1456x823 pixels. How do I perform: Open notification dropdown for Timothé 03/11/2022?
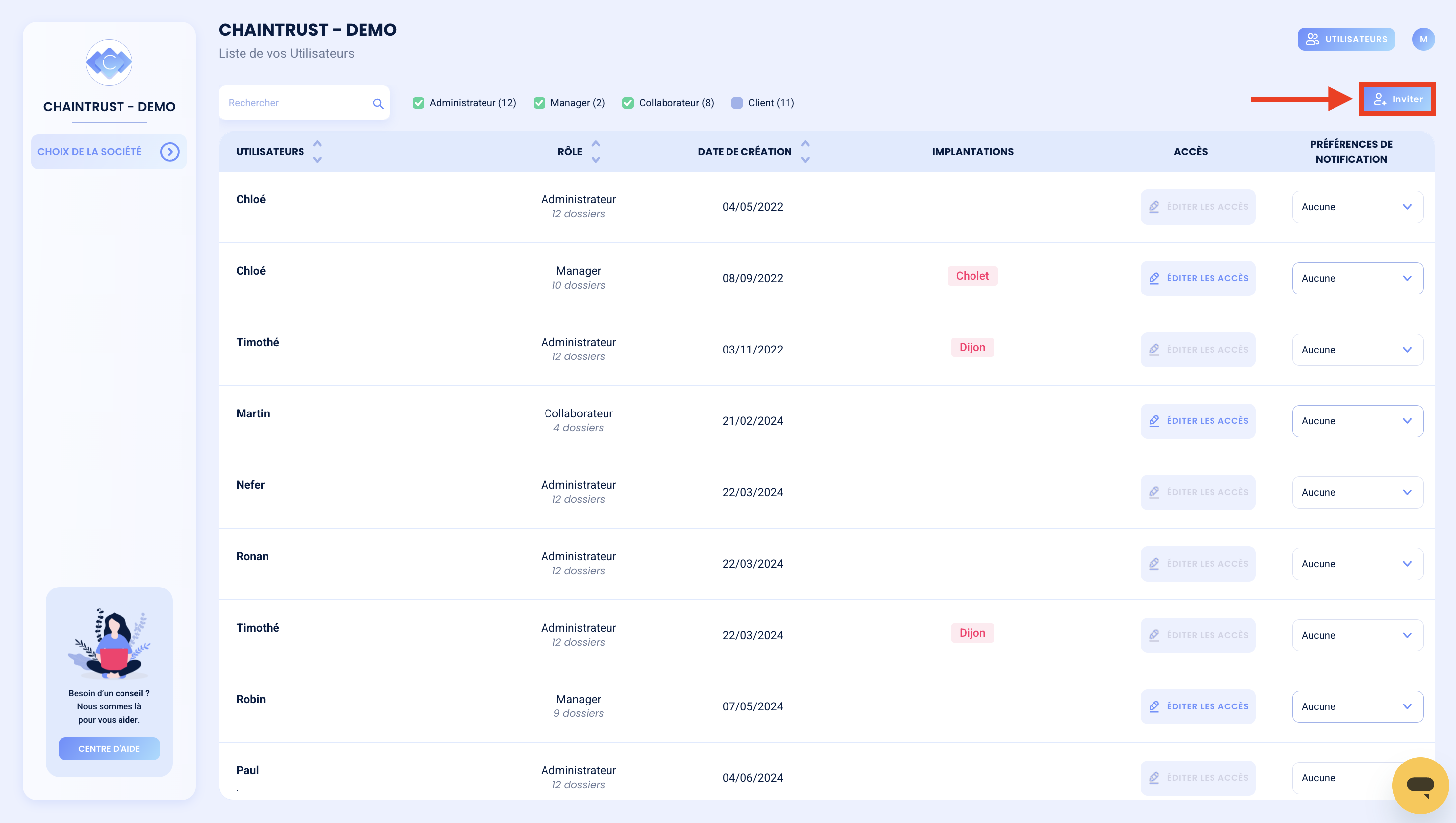coord(1358,350)
